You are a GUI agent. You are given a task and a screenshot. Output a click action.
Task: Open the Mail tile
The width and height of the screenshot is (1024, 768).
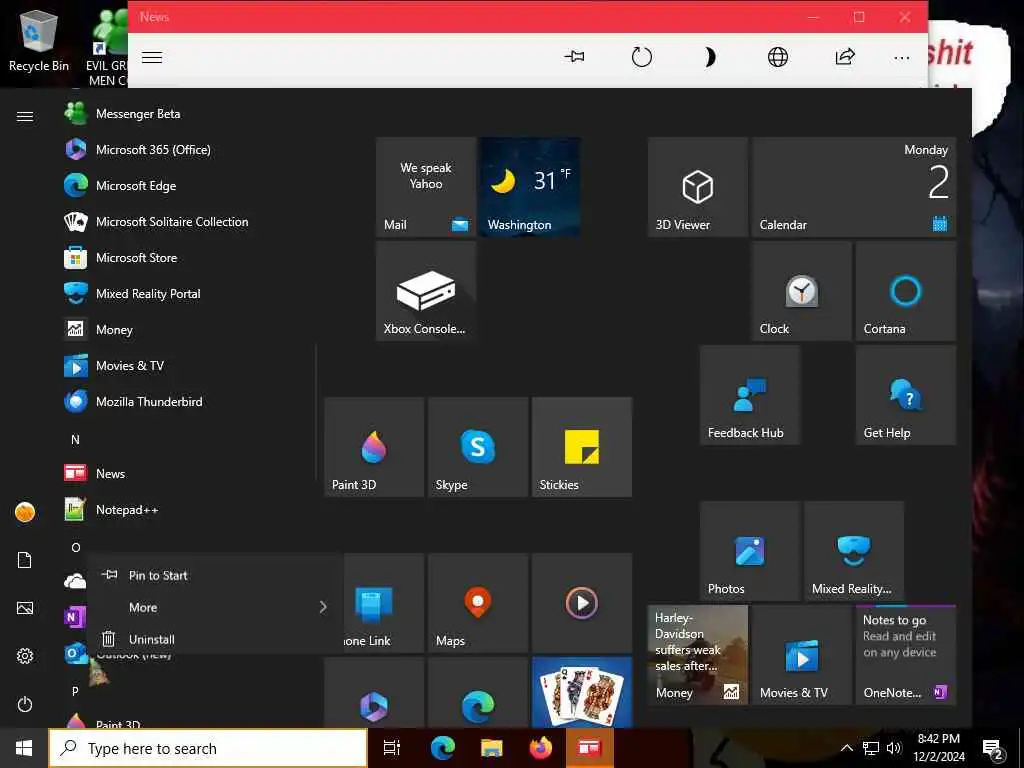point(426,187)
